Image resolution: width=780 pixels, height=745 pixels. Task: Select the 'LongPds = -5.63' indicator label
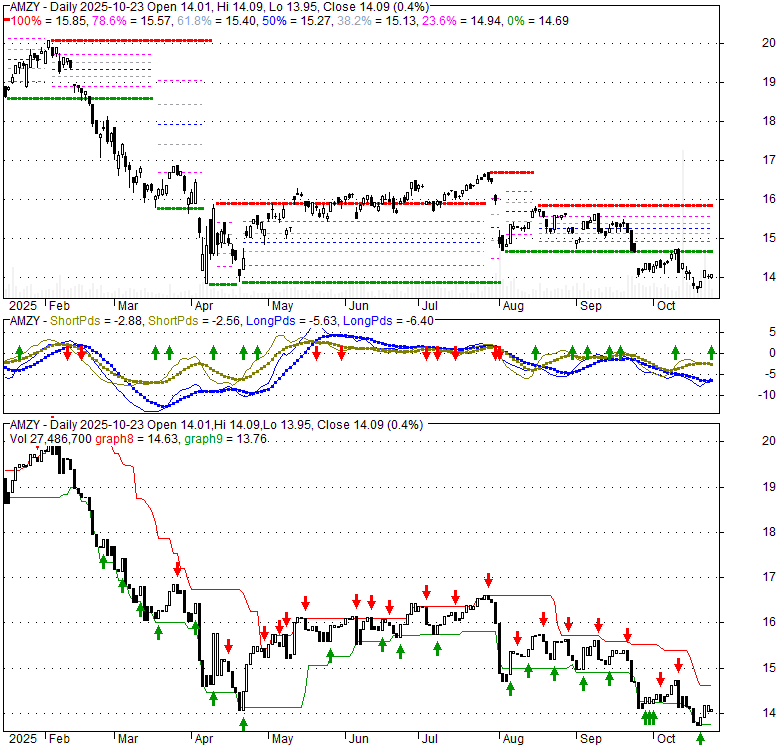292,321
